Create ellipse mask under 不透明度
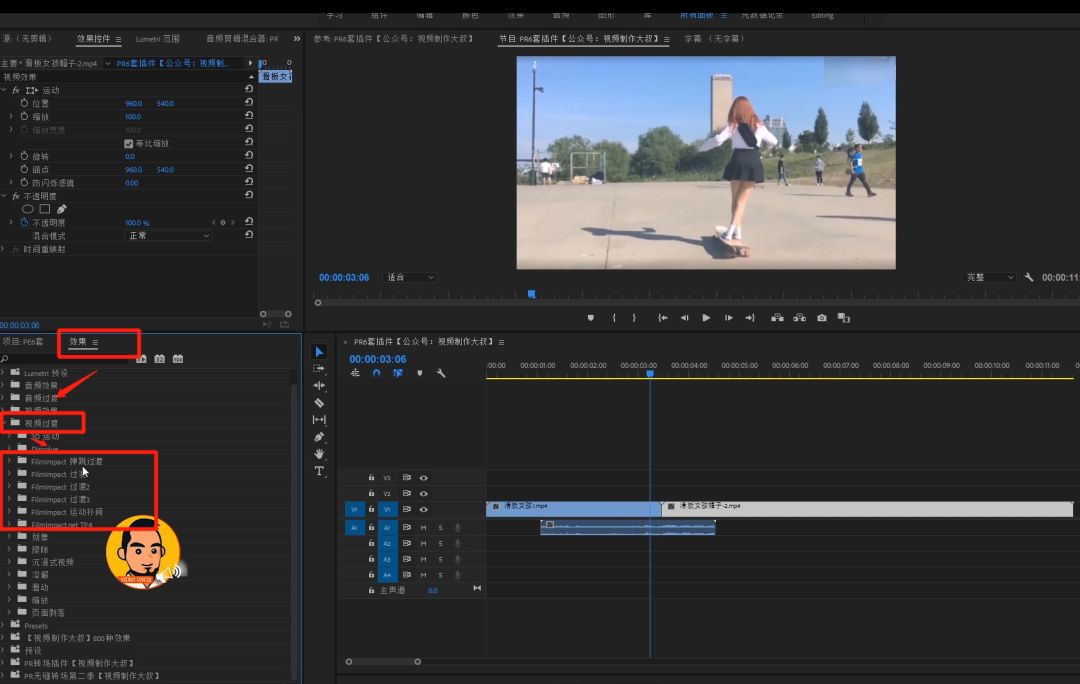Screen dimensions: 1080x684 [x=28, y=209]
